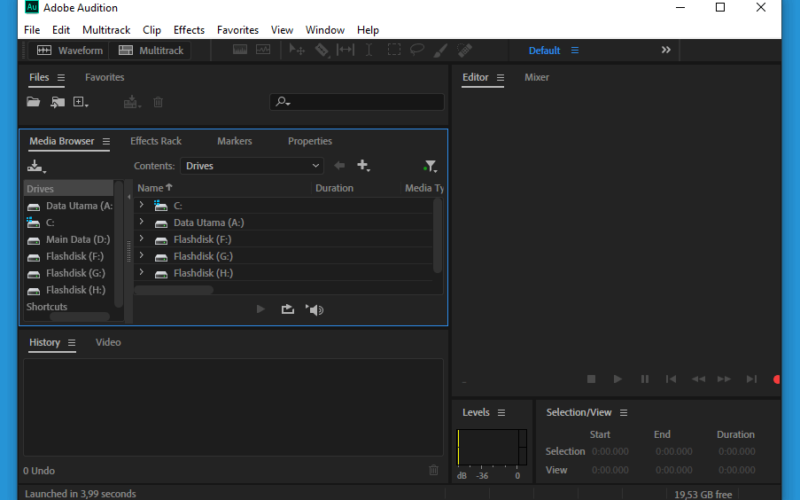Click the transport Pause button
Image resolution: width=800 pixels, height=500 pixels.
point(644,379)
